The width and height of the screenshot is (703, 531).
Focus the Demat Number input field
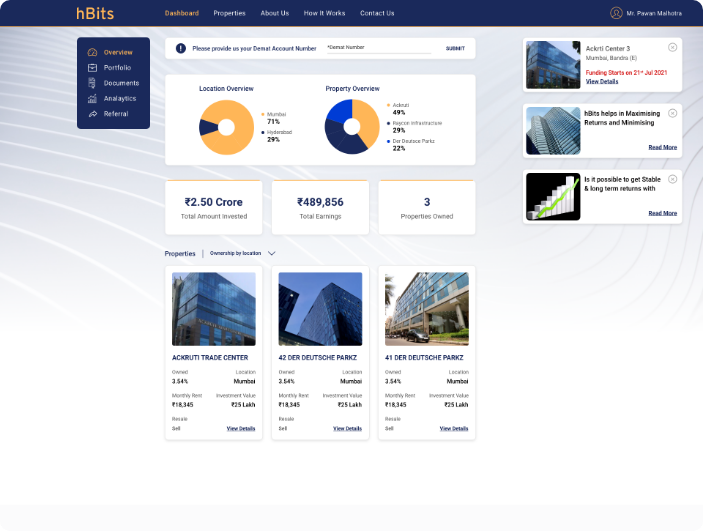[x=378, y=48]
